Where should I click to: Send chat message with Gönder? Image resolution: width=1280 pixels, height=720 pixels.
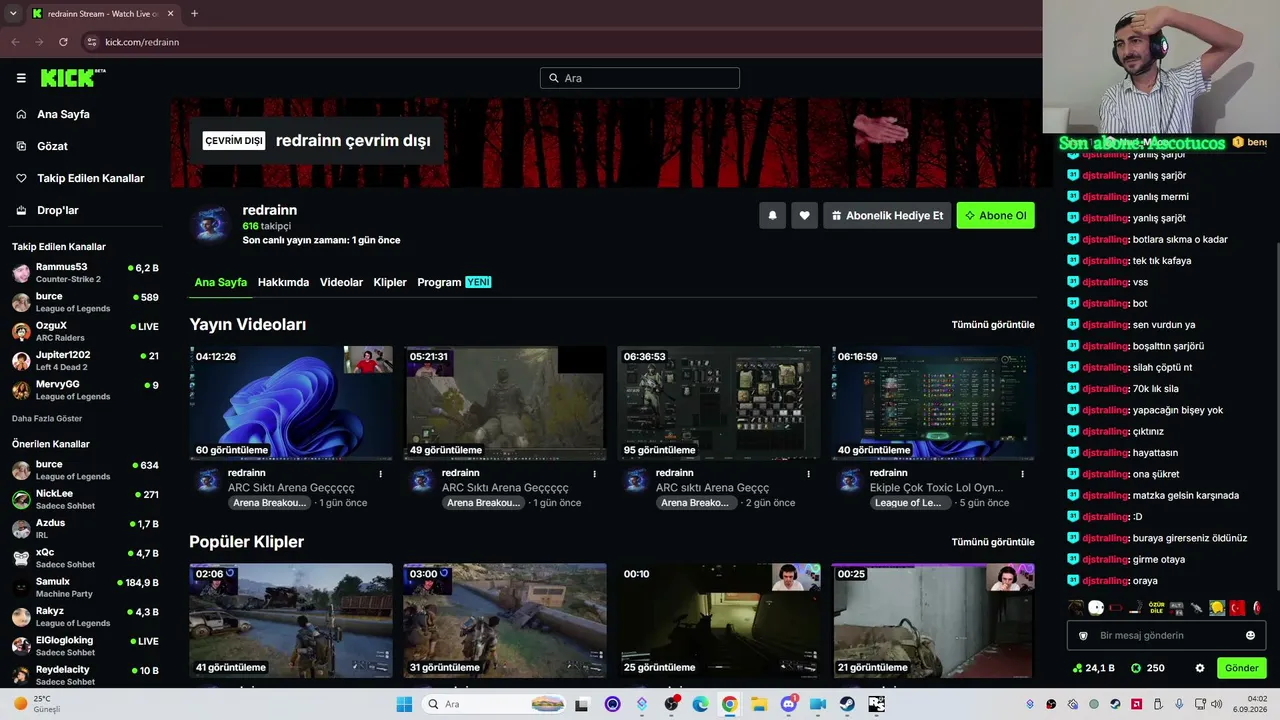coord(1241,668)
